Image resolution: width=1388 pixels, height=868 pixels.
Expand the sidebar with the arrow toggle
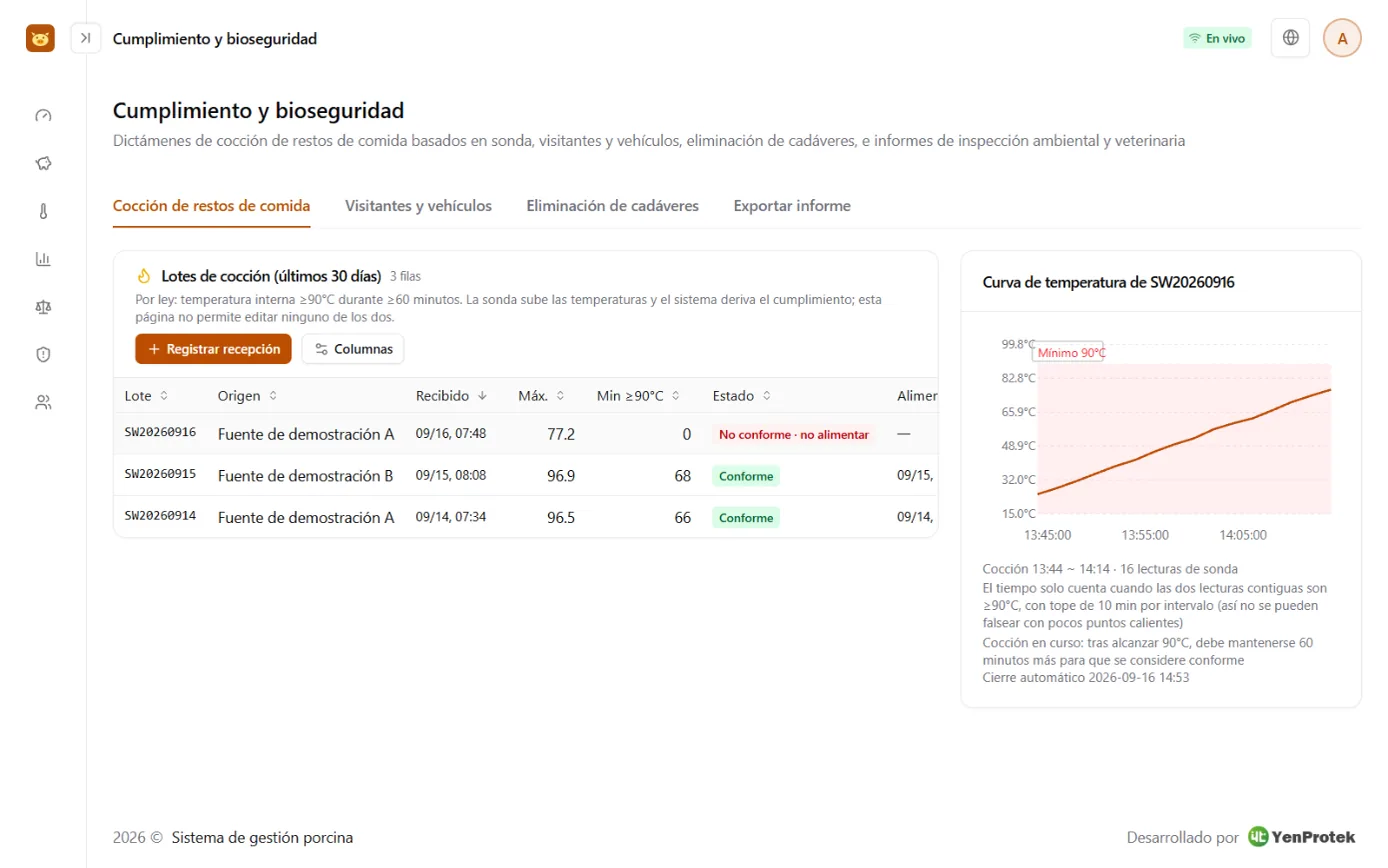tap(86, 38)
